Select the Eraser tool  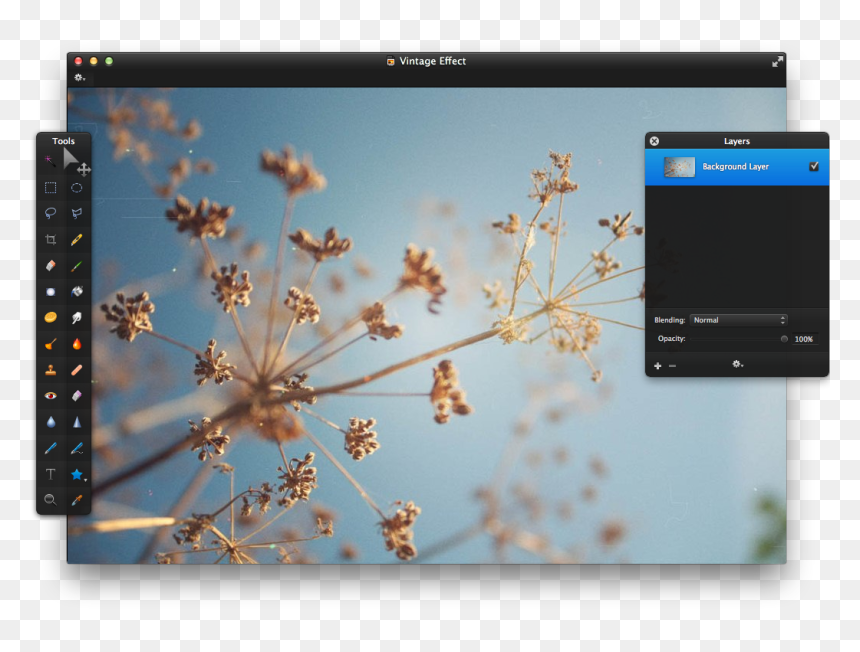[50, 266]
